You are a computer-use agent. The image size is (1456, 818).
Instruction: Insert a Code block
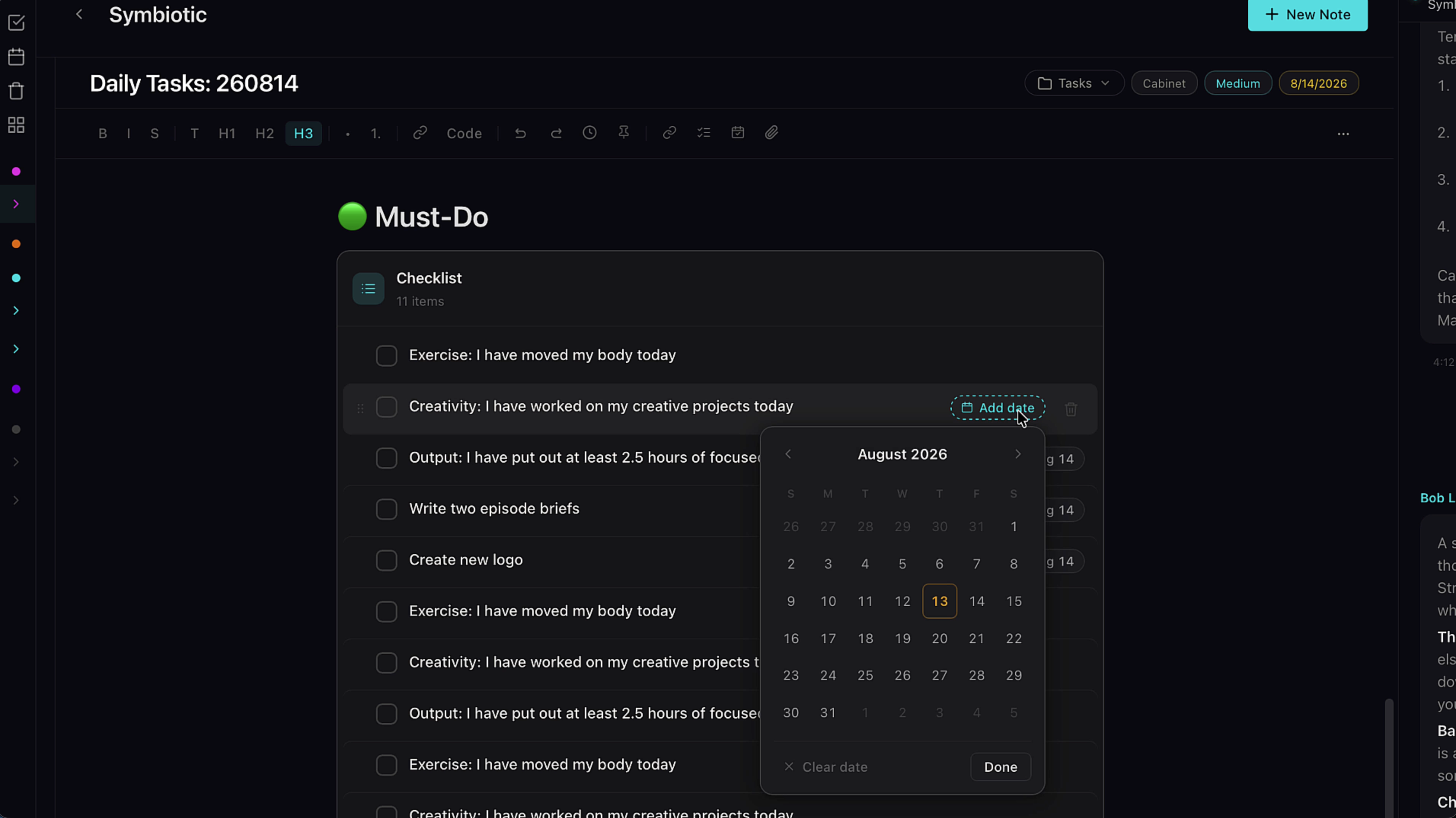464,133
